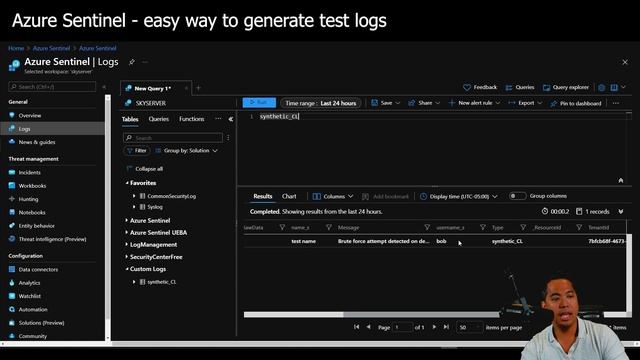Open the Group by: Solution dropdown
Image resolution: width=640 pixels, height=360 pixels.
(x=187, y=151)
